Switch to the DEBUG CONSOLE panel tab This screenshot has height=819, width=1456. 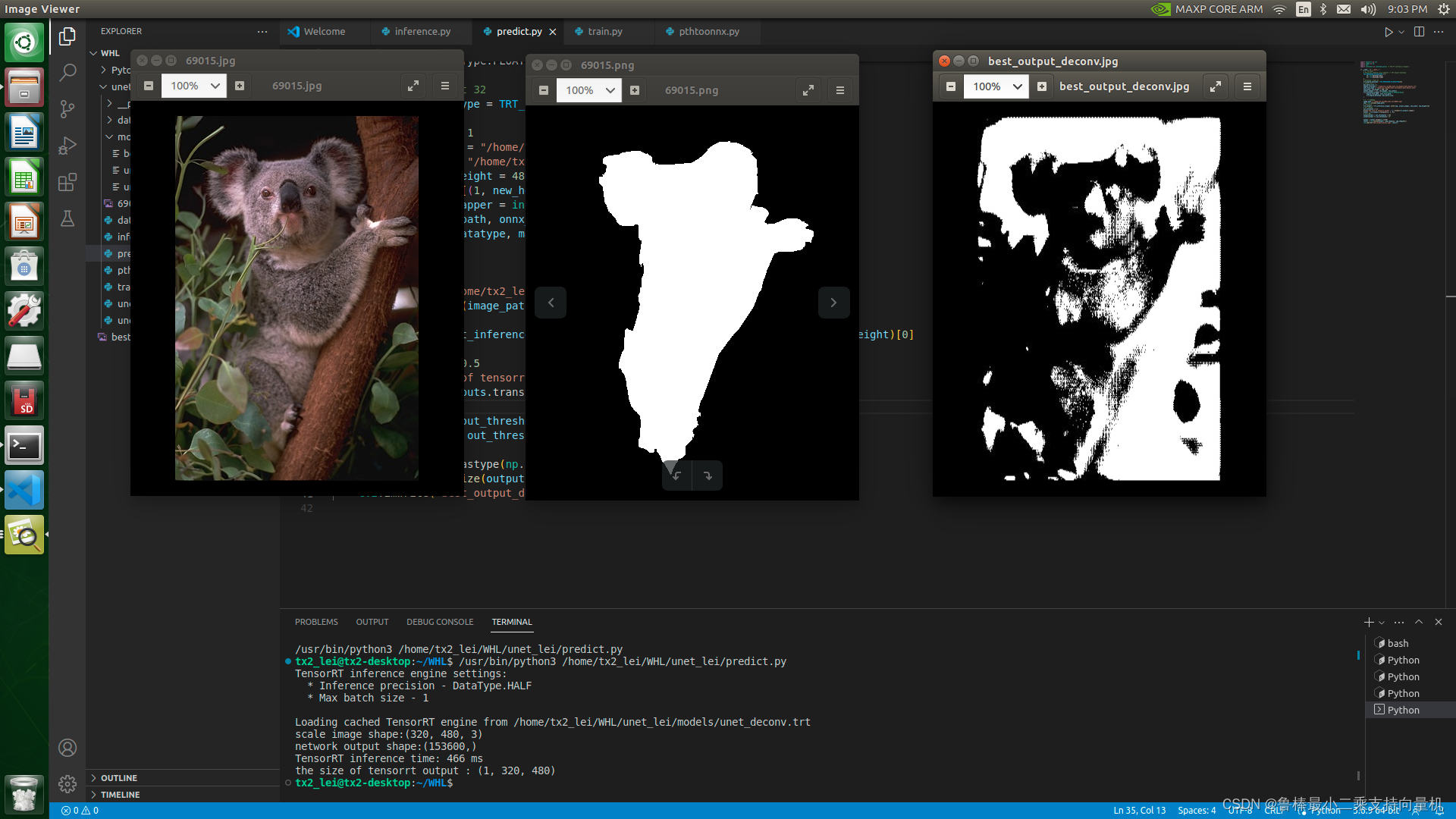click(440, 622)
